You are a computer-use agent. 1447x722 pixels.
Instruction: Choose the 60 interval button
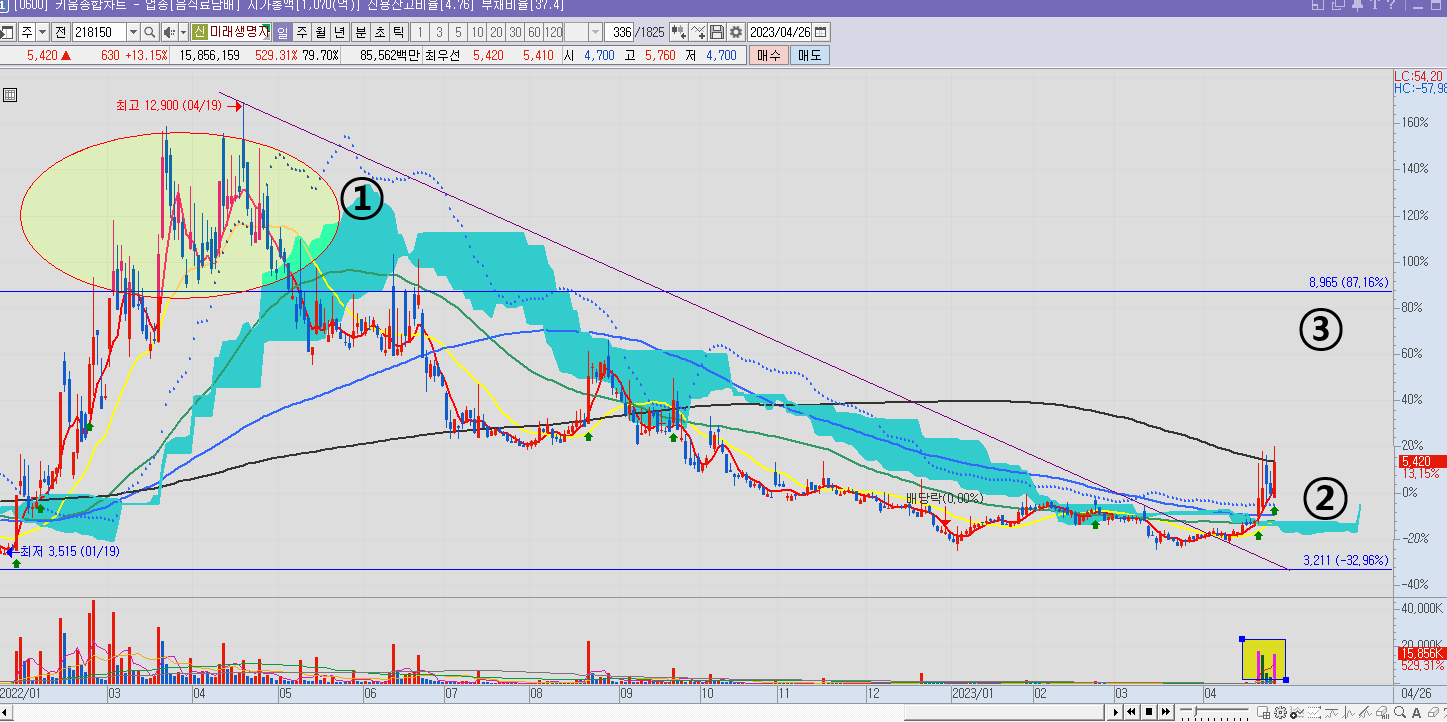[534, 32]
